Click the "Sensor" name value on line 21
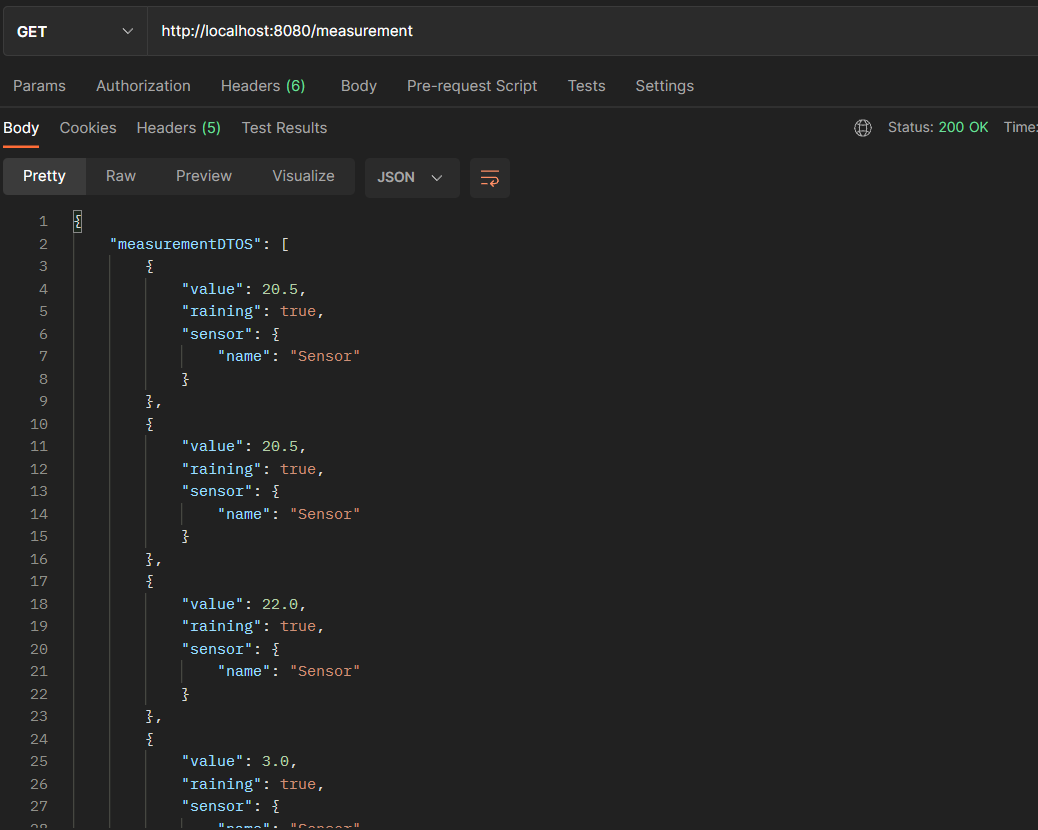The image size is (1038, 830). tap(324, 671)
